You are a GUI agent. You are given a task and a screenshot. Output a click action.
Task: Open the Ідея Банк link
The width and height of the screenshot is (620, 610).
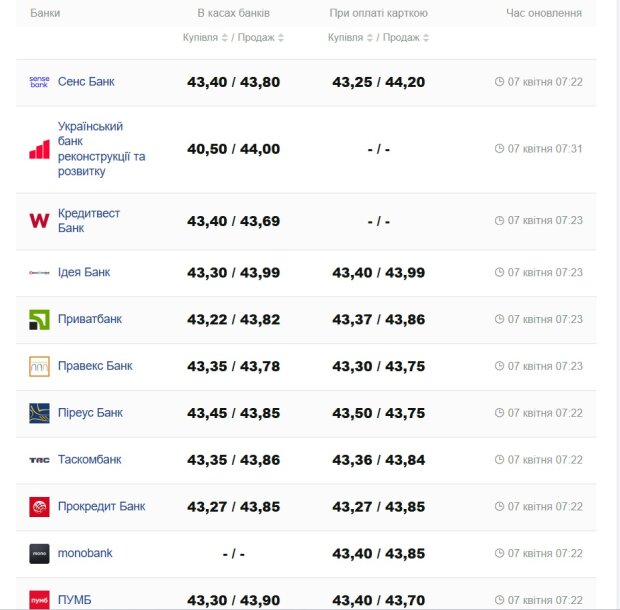tap(84, 272)
